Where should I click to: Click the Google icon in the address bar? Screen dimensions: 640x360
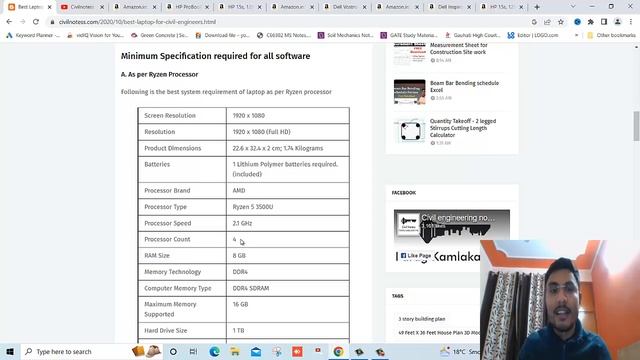tap(534, 22)
